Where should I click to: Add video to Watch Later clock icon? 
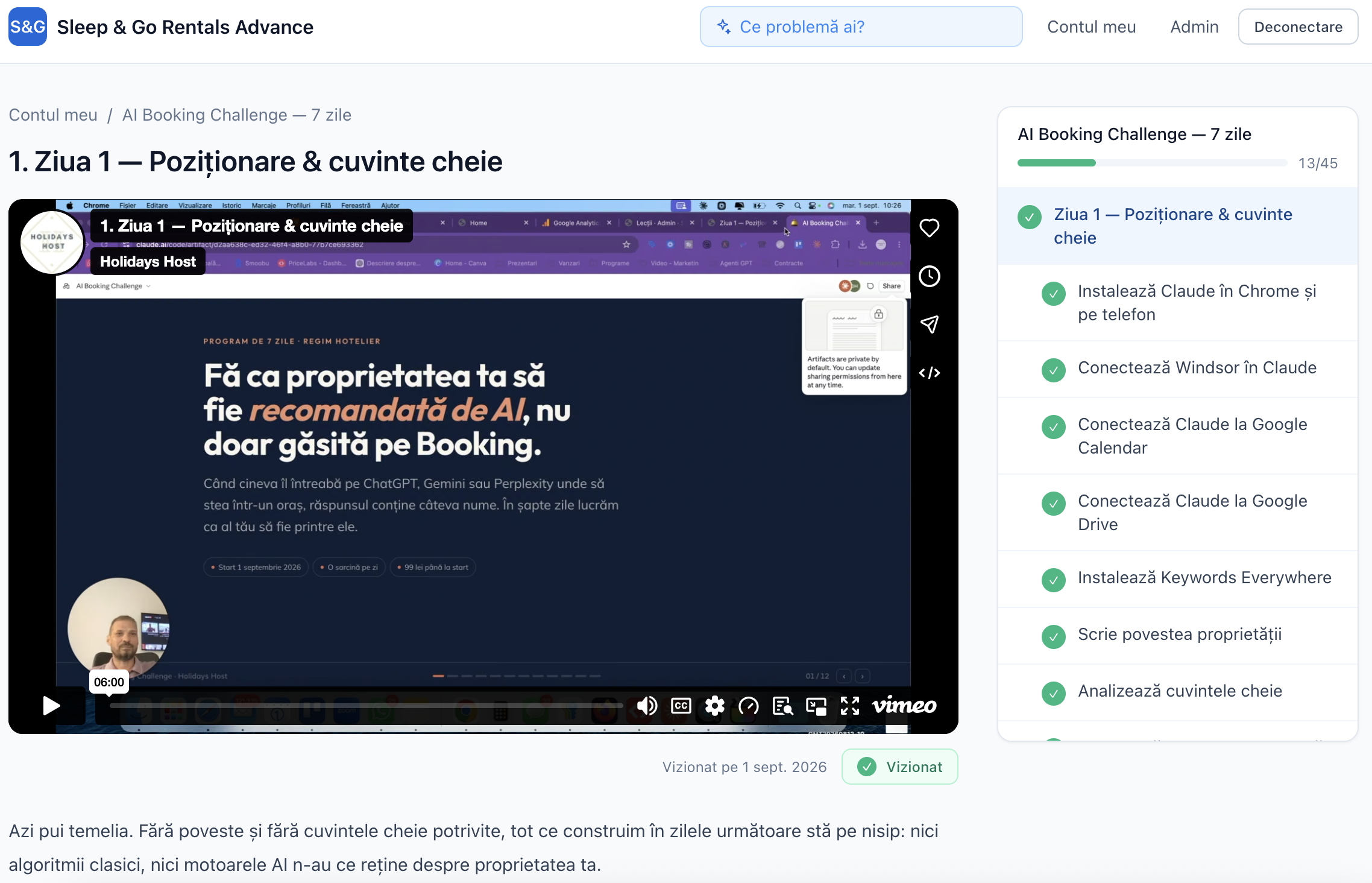929,276
